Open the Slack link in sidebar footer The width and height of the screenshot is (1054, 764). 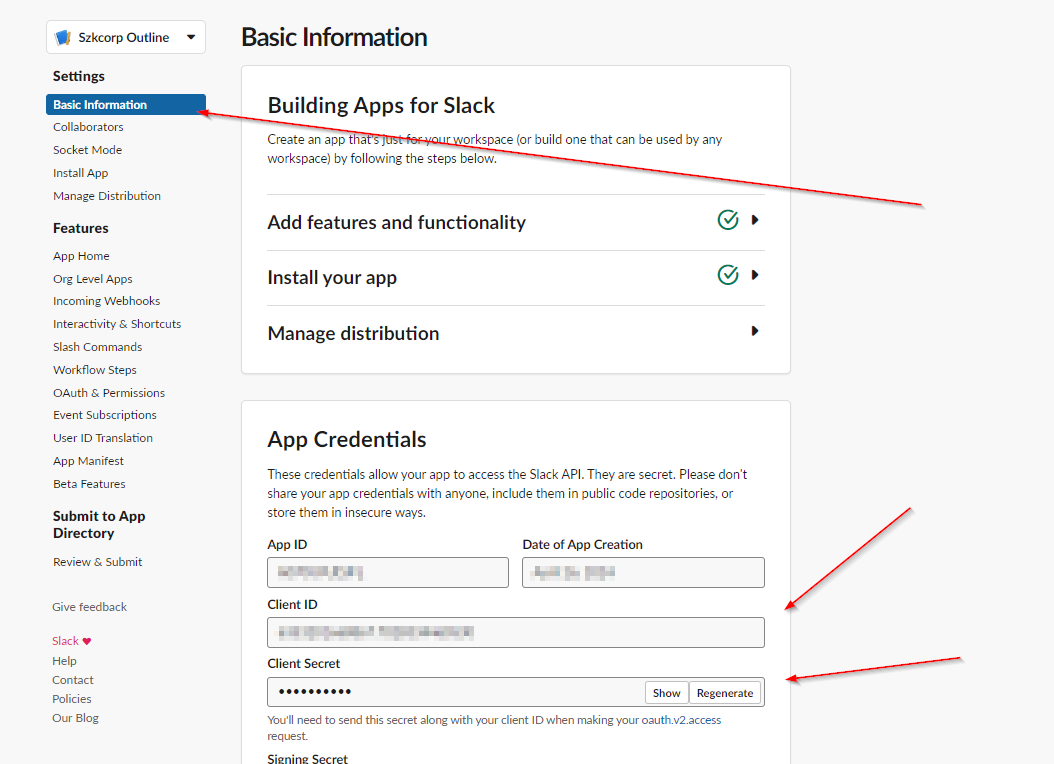point(65,641)
